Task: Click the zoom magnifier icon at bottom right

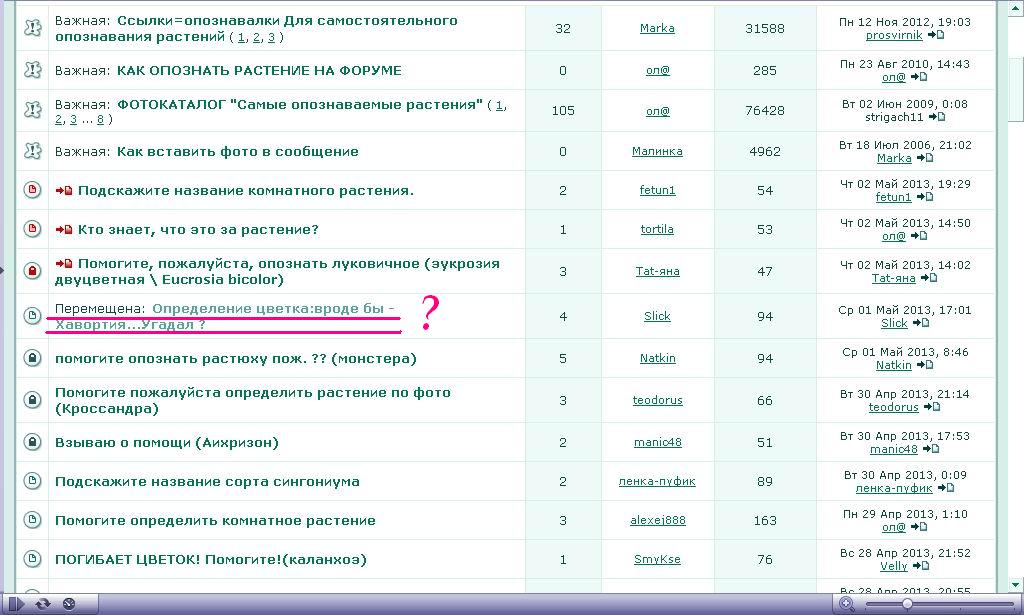Action: pyautogui.click(x=847, y=604)
